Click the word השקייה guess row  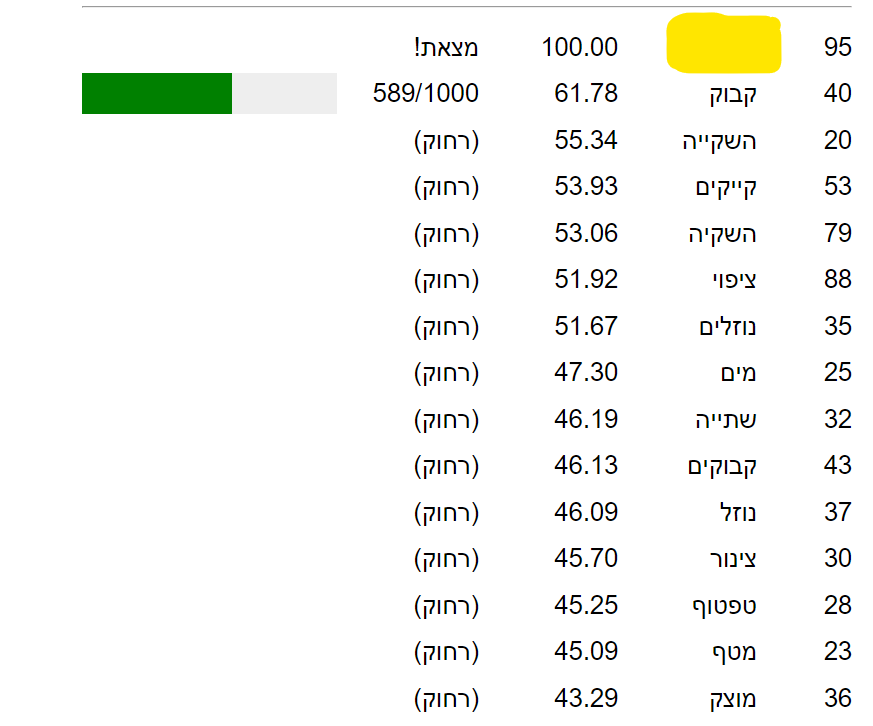pos(719,141)
